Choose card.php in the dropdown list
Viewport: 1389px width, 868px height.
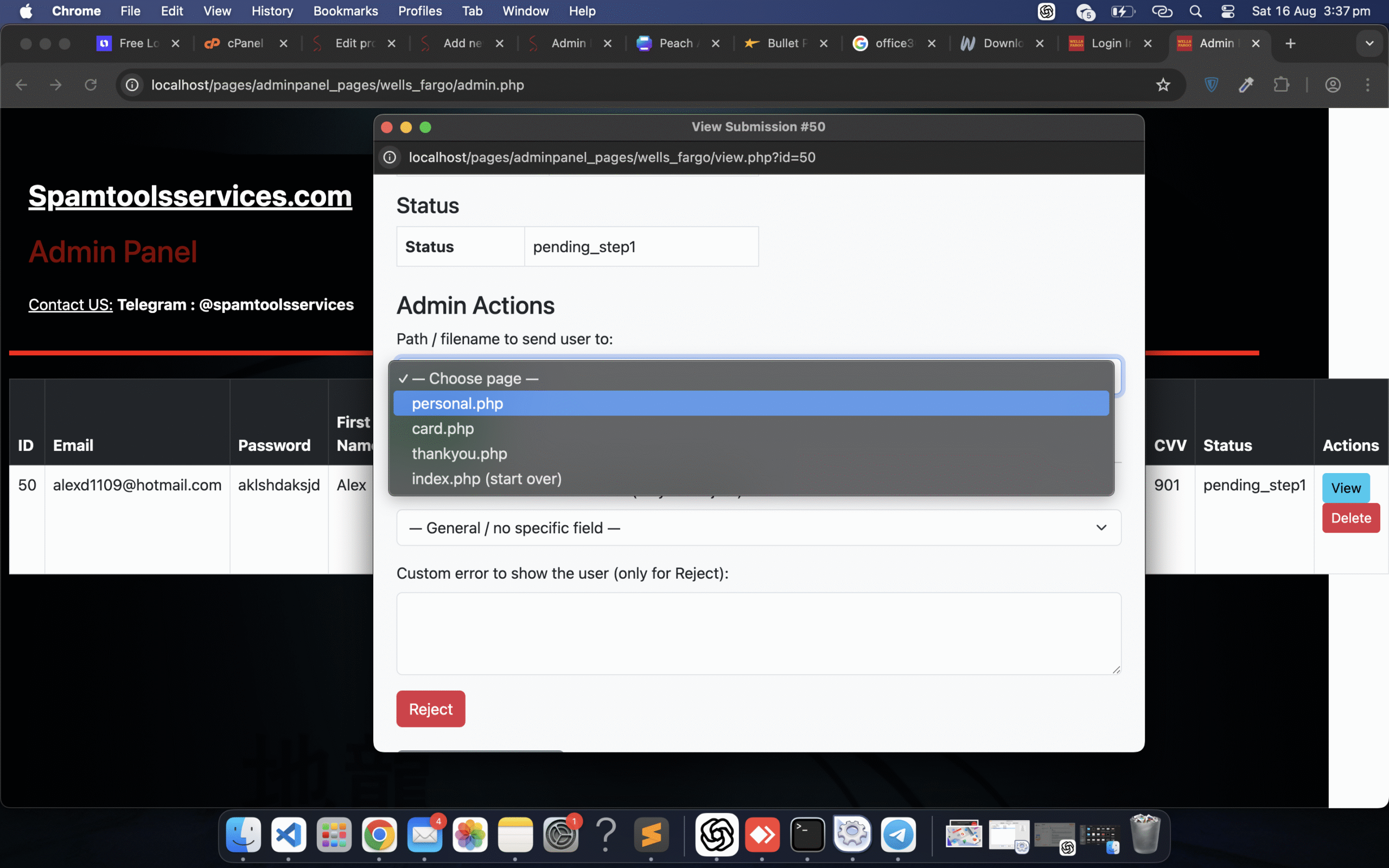(x=751, y=429)
